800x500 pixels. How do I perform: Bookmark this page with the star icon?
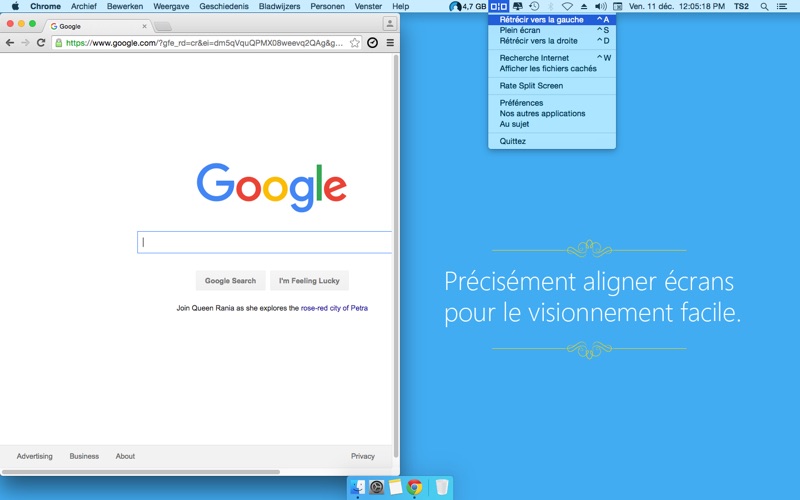coord(355,43)
